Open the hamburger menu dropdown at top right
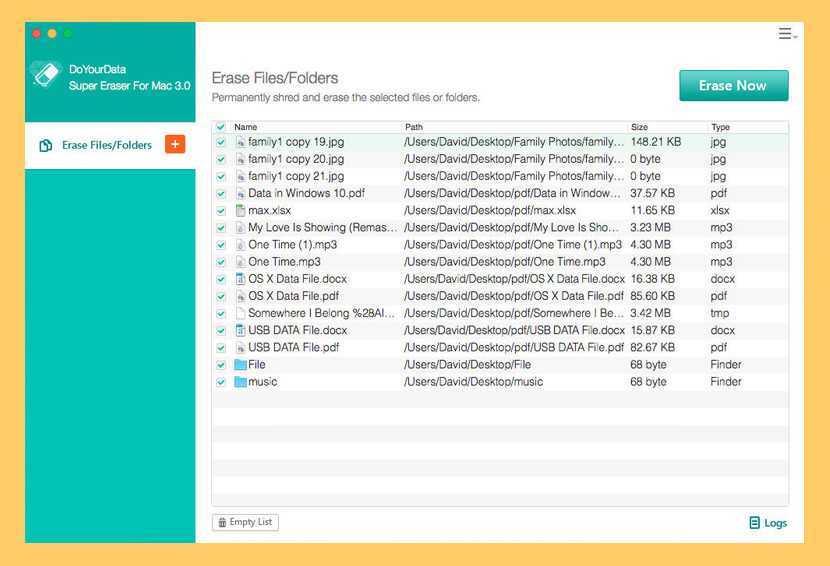830x566 pixels. tap(787, 34)
